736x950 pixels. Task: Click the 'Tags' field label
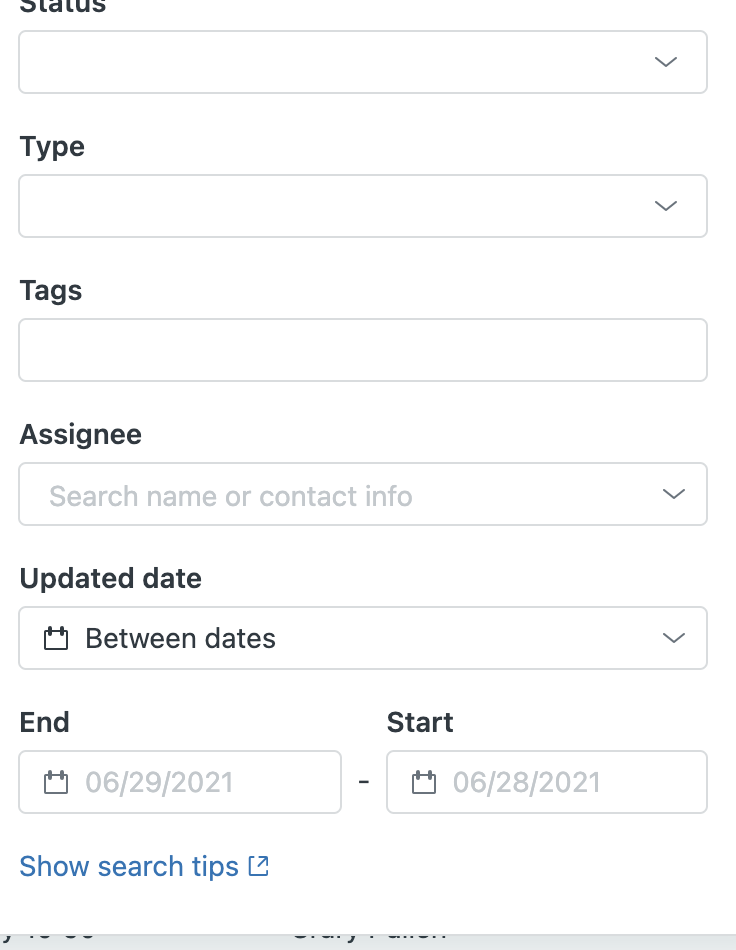(x=51, y=291)
